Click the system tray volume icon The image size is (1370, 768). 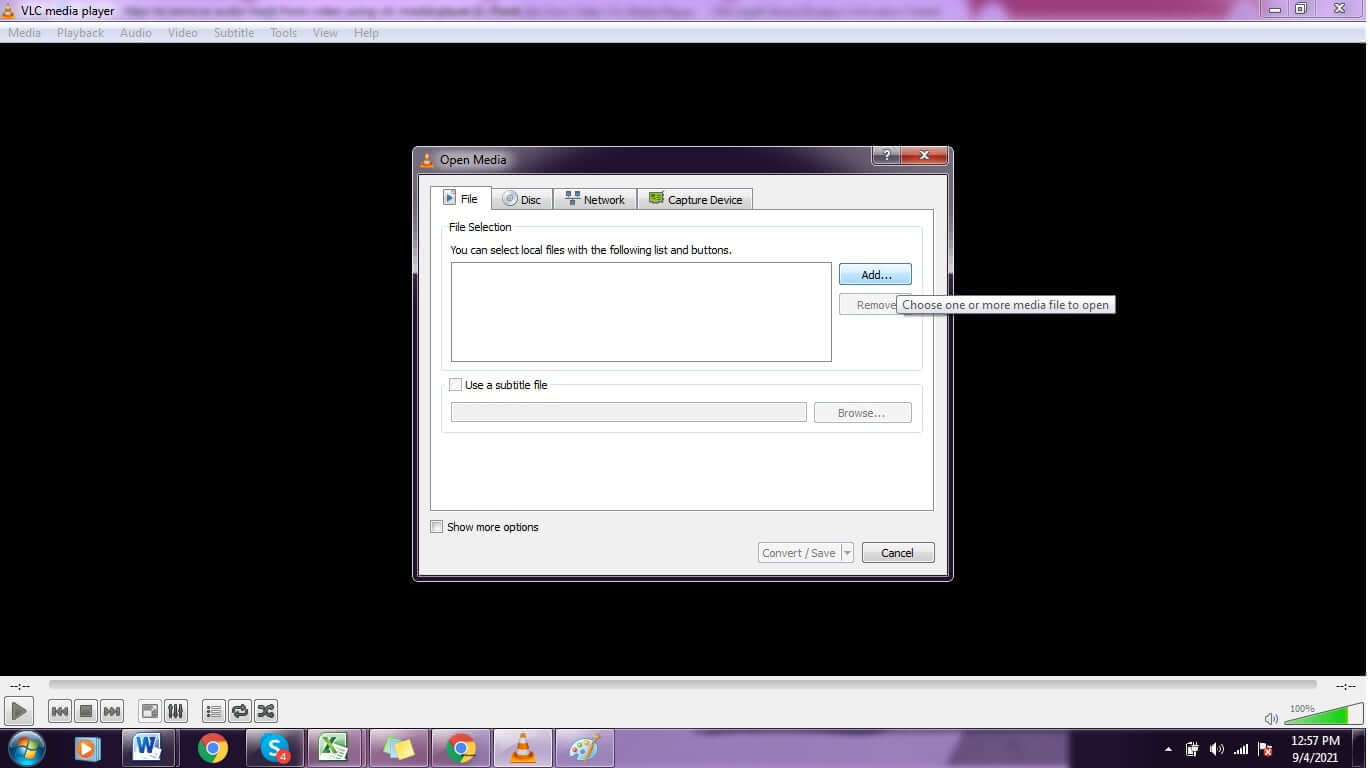1217,749
